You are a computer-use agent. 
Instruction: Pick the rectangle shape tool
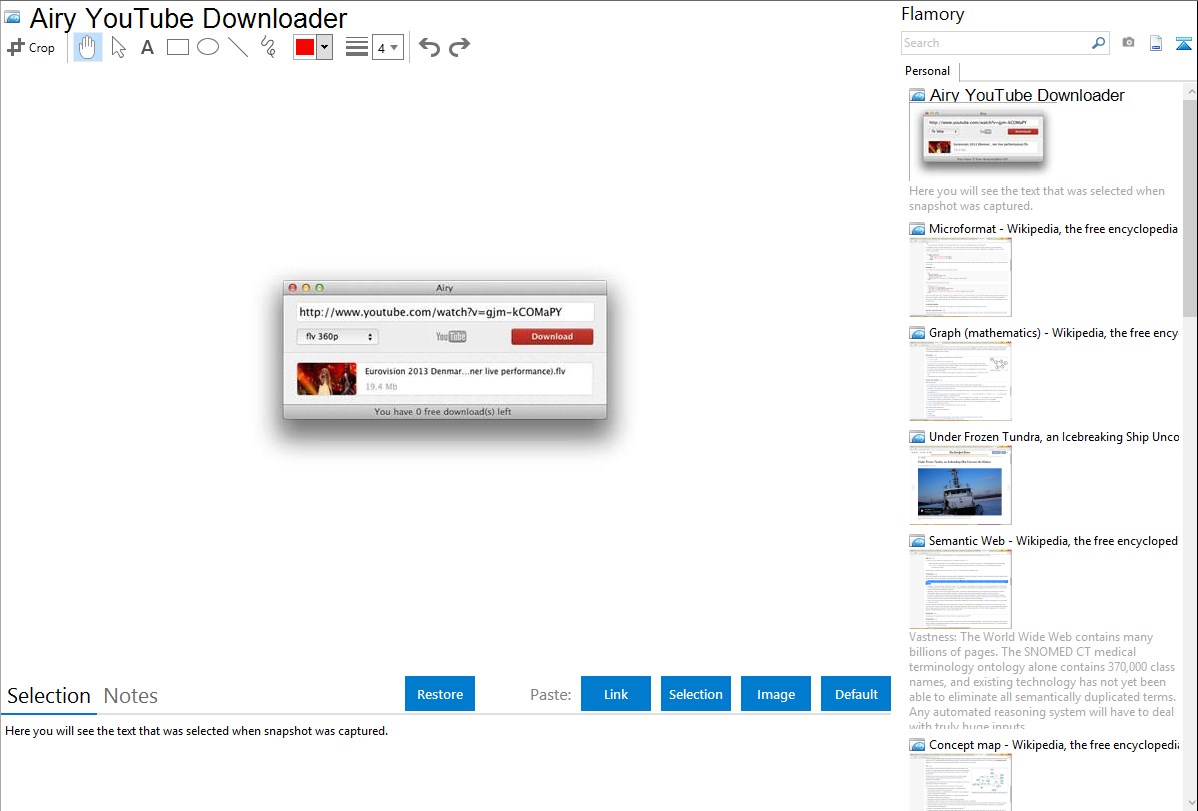(177, 47)
